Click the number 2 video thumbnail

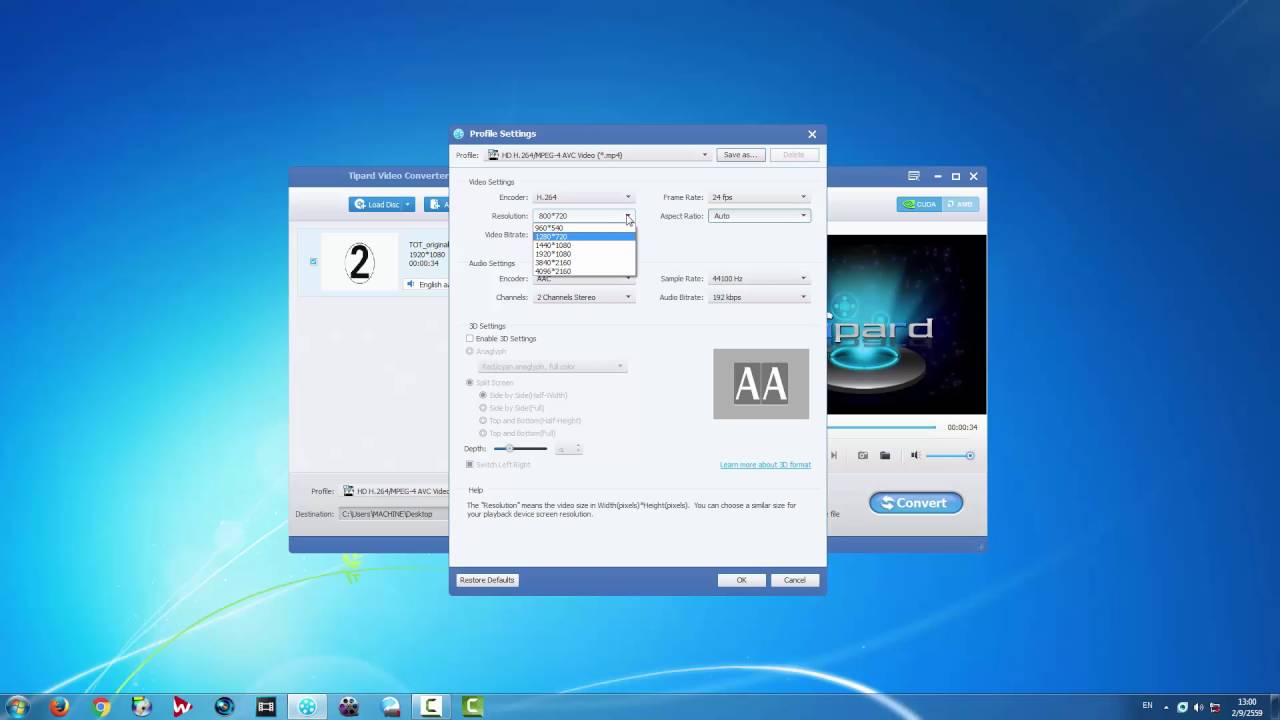click(x=359, y=262)
